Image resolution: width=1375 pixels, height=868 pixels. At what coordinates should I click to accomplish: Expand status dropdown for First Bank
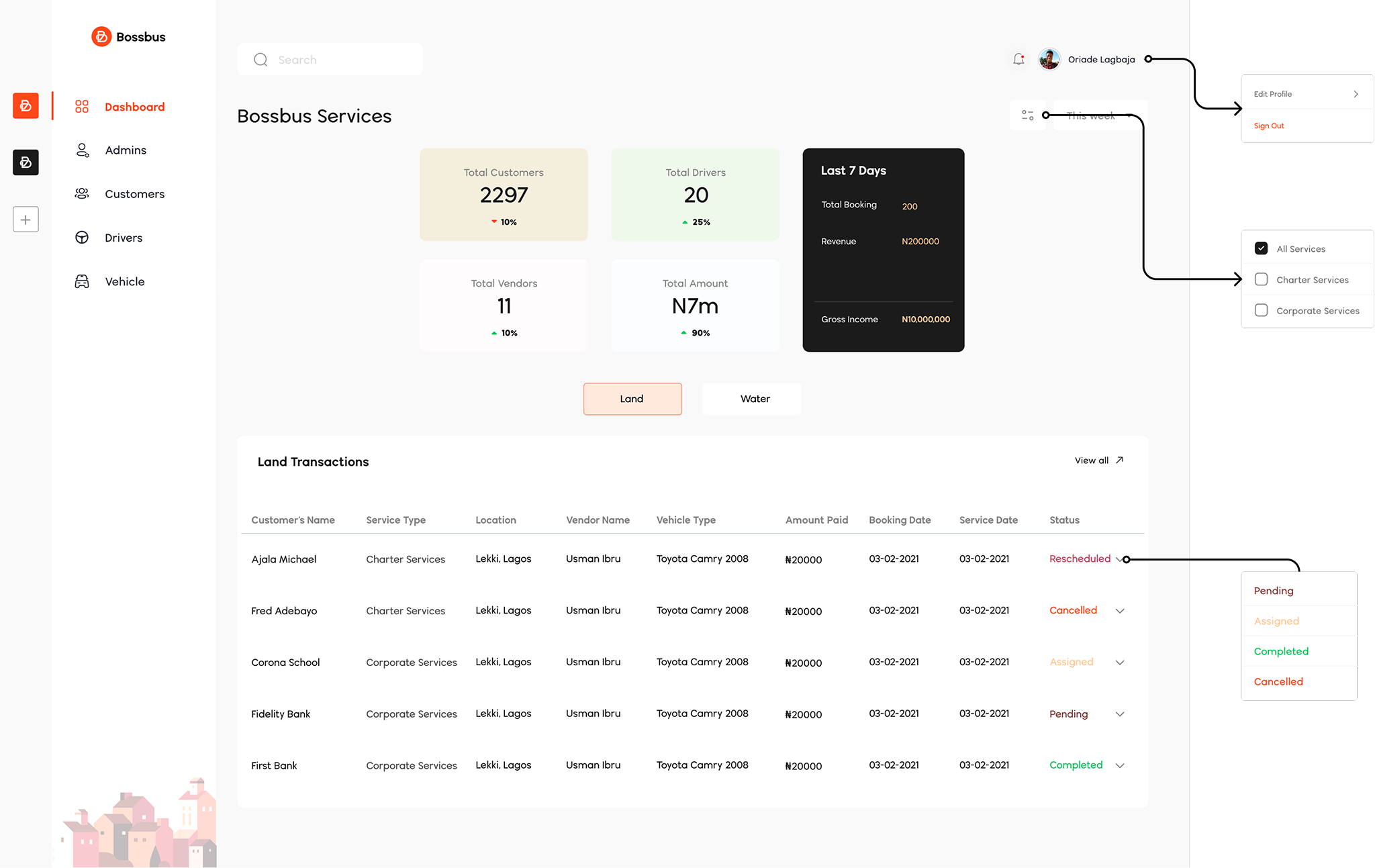coord(1120,765)
